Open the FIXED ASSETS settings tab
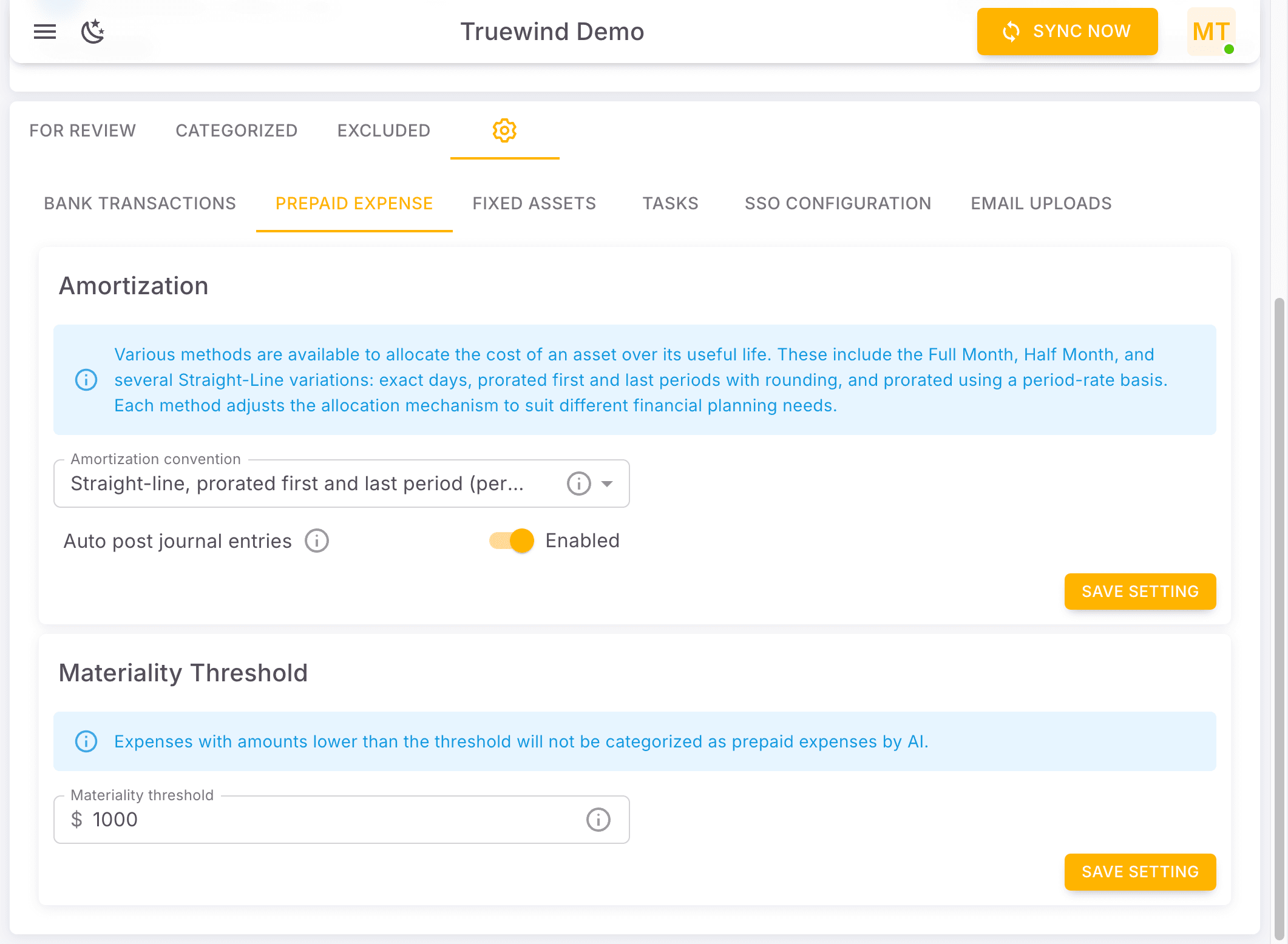1288x944 pixels. (534, 203)
